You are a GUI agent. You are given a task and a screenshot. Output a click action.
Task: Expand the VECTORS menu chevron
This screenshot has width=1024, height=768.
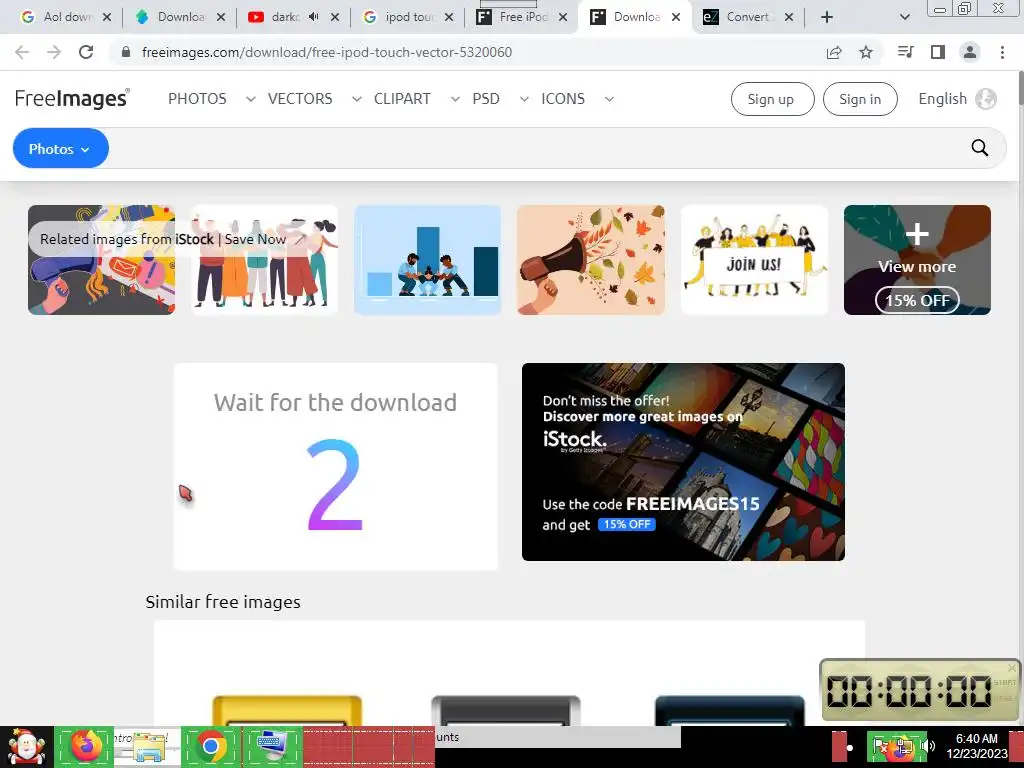click(x=357, y=99)
